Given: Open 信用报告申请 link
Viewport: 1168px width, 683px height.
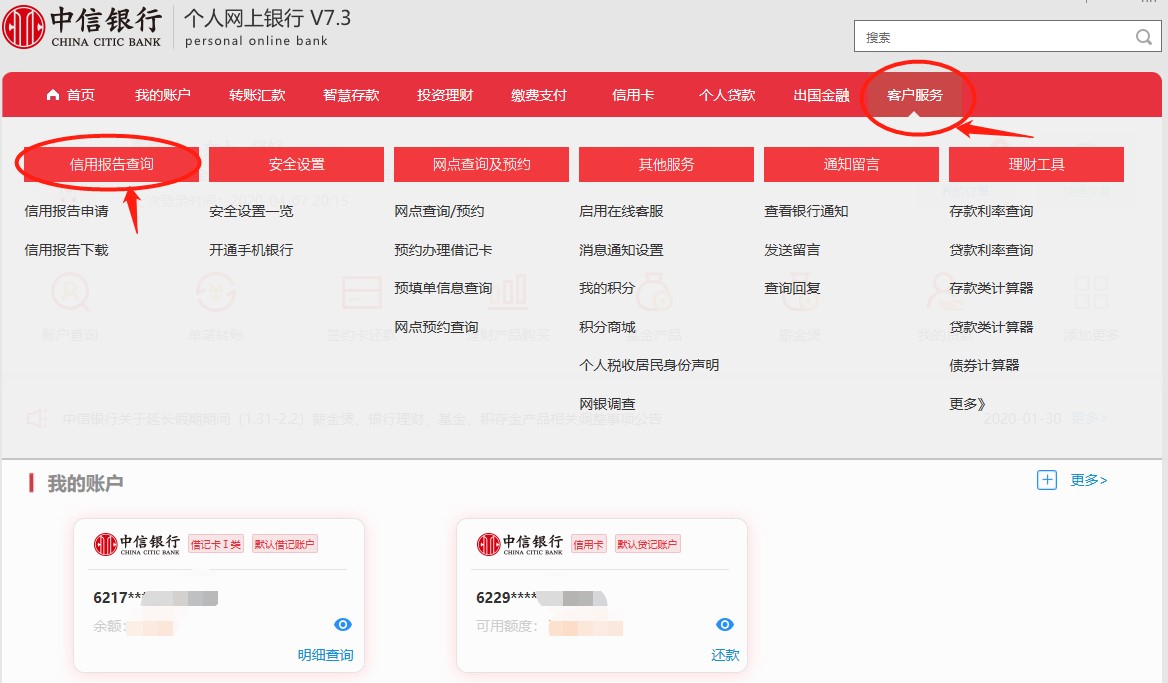Looking at the screenshot, I should 66,211.
